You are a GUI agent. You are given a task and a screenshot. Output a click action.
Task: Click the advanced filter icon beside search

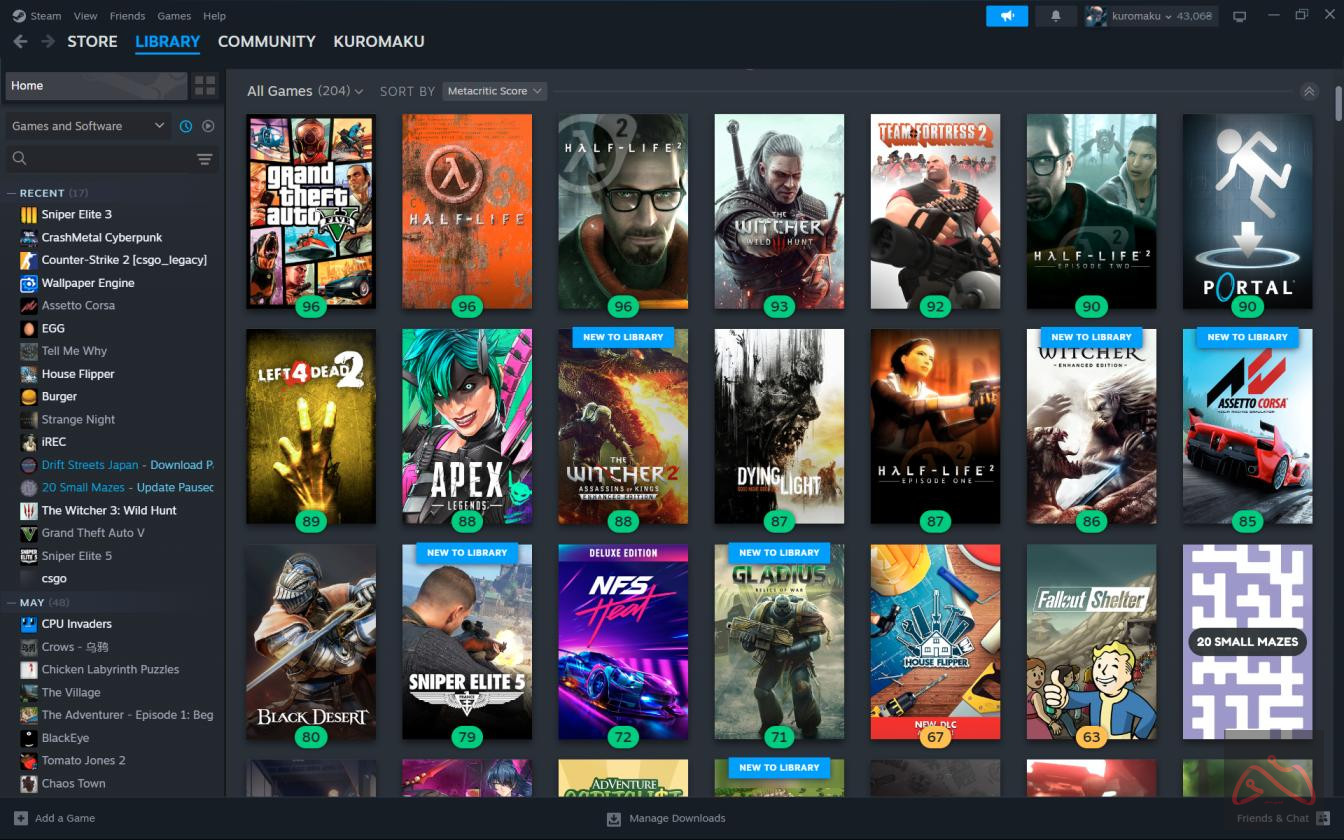[204, 159]
